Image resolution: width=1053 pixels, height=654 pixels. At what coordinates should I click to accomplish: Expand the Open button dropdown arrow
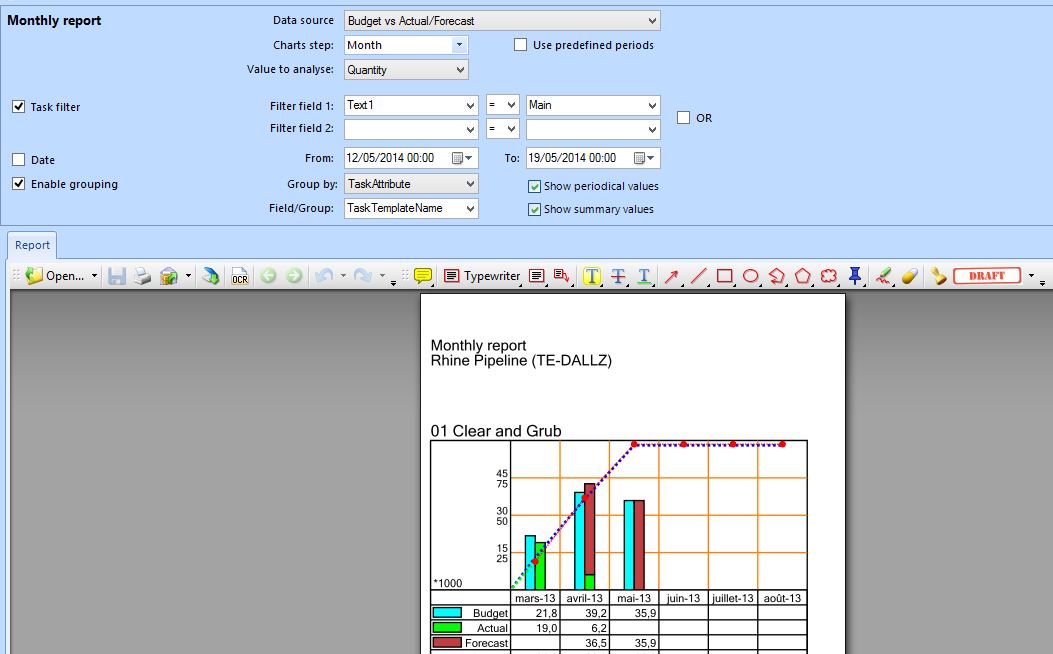(94, 276)
